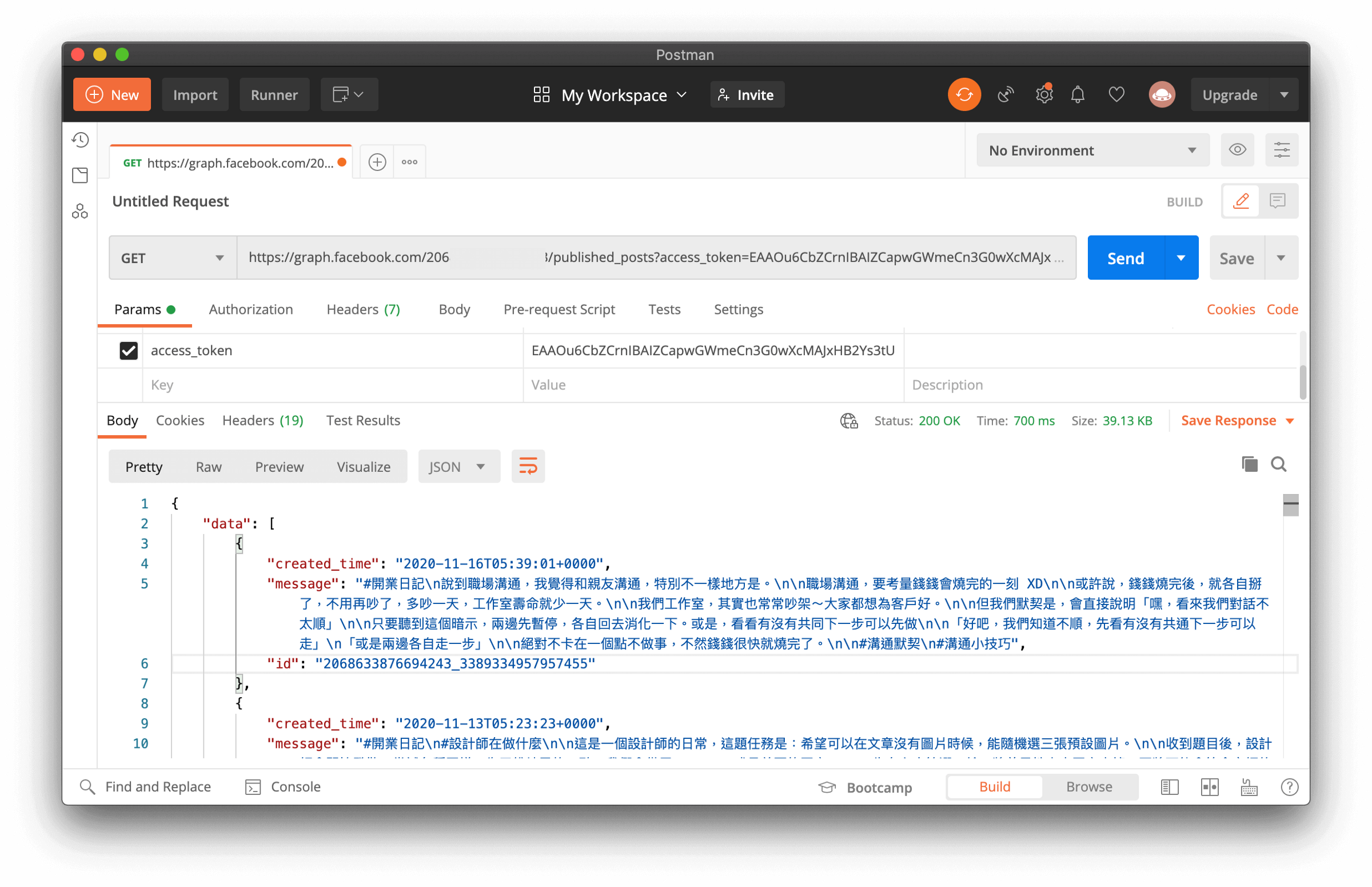Open the user avatar menu

click(x=1162, y=94)
